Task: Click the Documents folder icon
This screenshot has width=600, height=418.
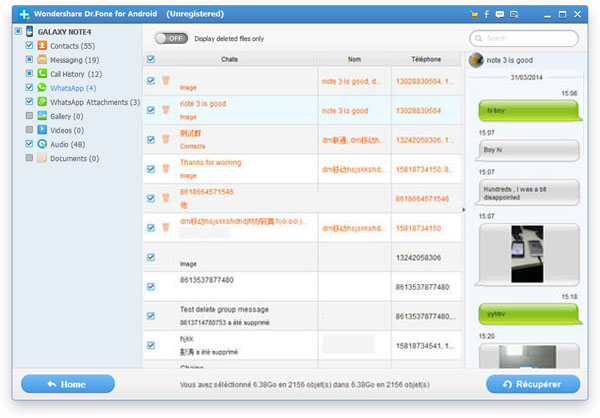Action: tap(42, 158)
